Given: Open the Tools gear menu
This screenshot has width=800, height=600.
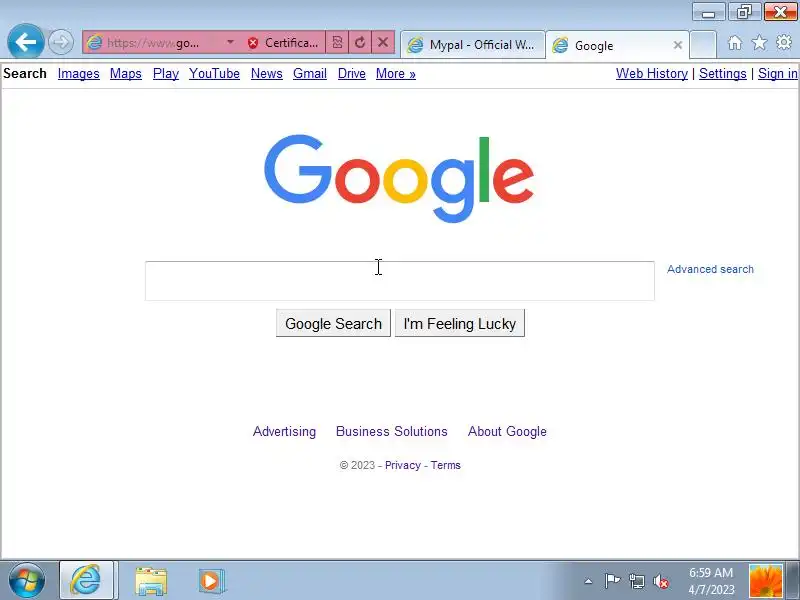Looking at the screenshot, I should [784, 42].
